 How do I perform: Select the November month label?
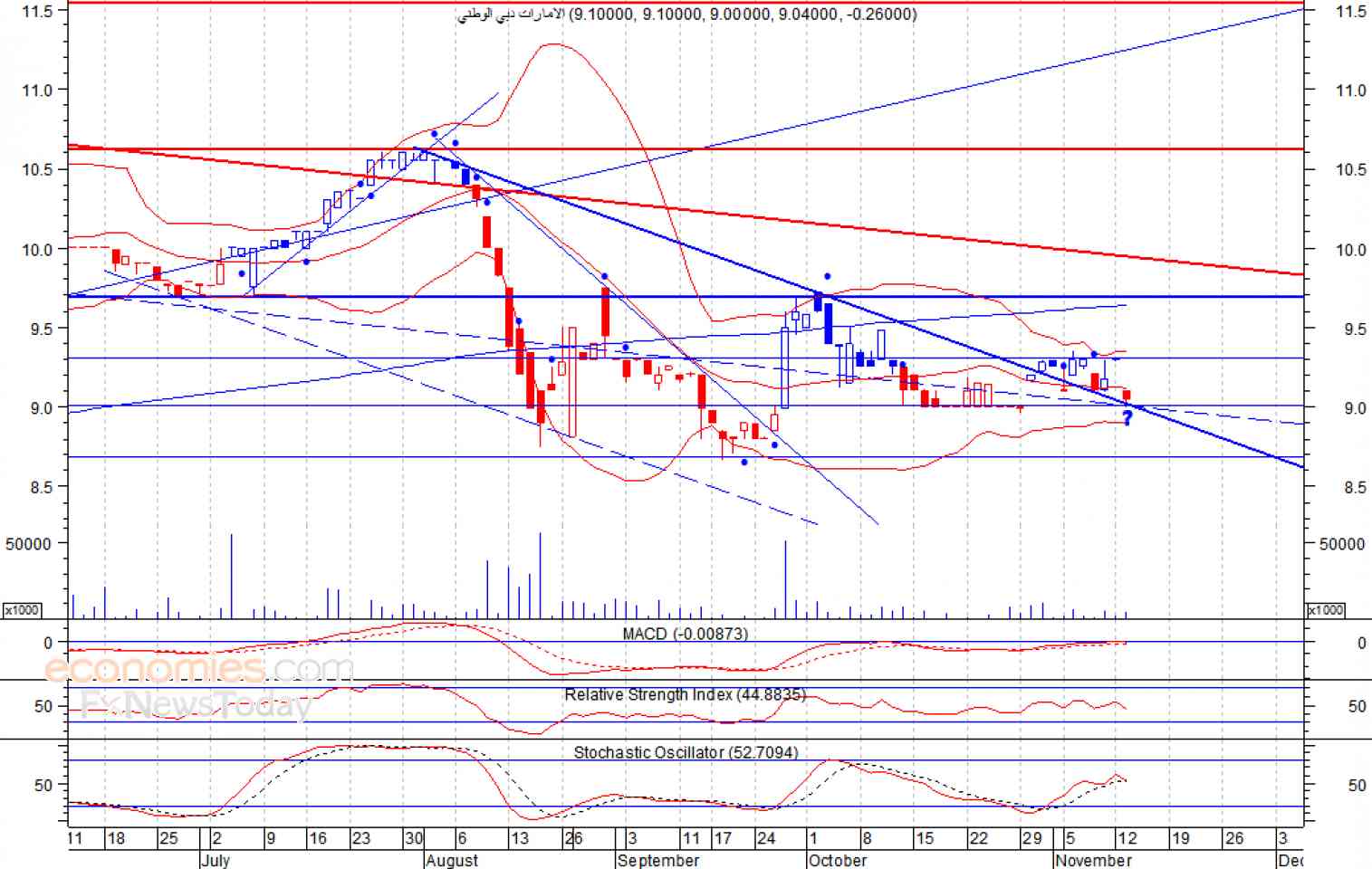click(x=1094, y=860)
